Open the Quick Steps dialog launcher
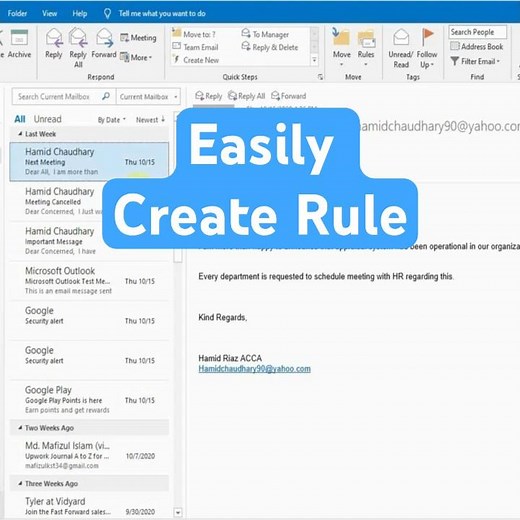The height and width of the screenshot is (520, 520). (x=320, y=77)
